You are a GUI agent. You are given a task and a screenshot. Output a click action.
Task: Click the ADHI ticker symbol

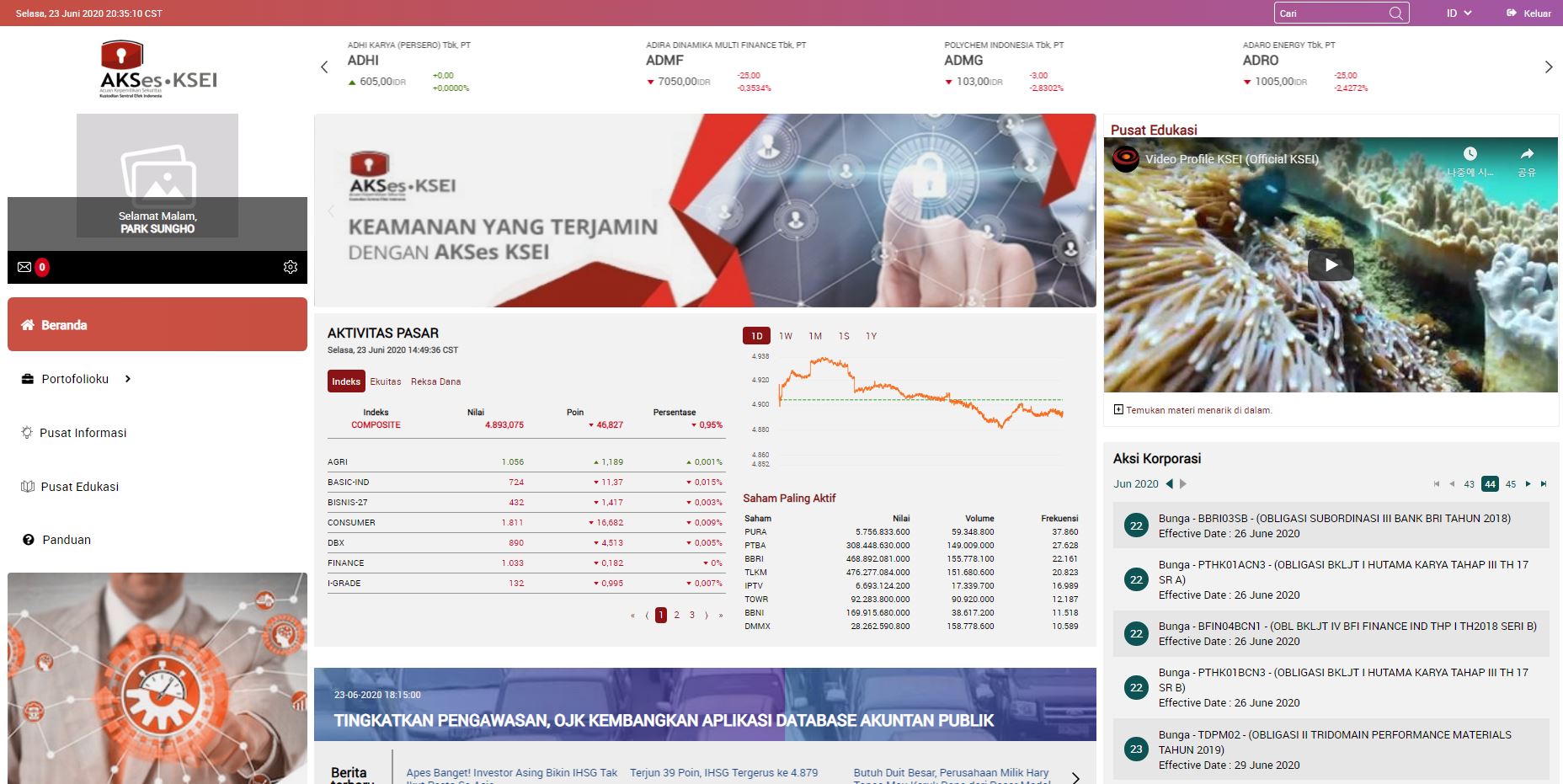tap(363, 61)
